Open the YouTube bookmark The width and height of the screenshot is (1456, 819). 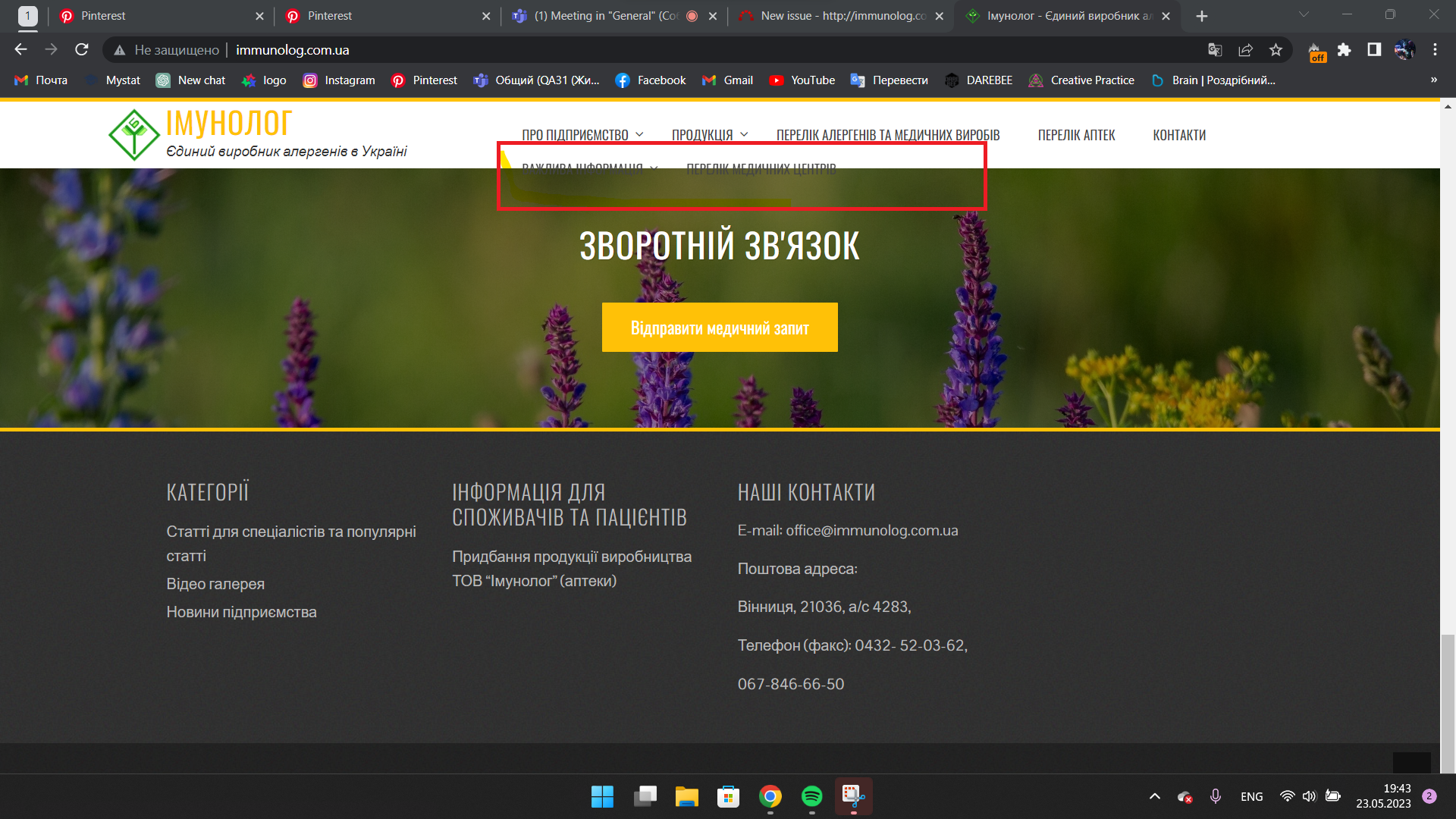click(802, 80)
